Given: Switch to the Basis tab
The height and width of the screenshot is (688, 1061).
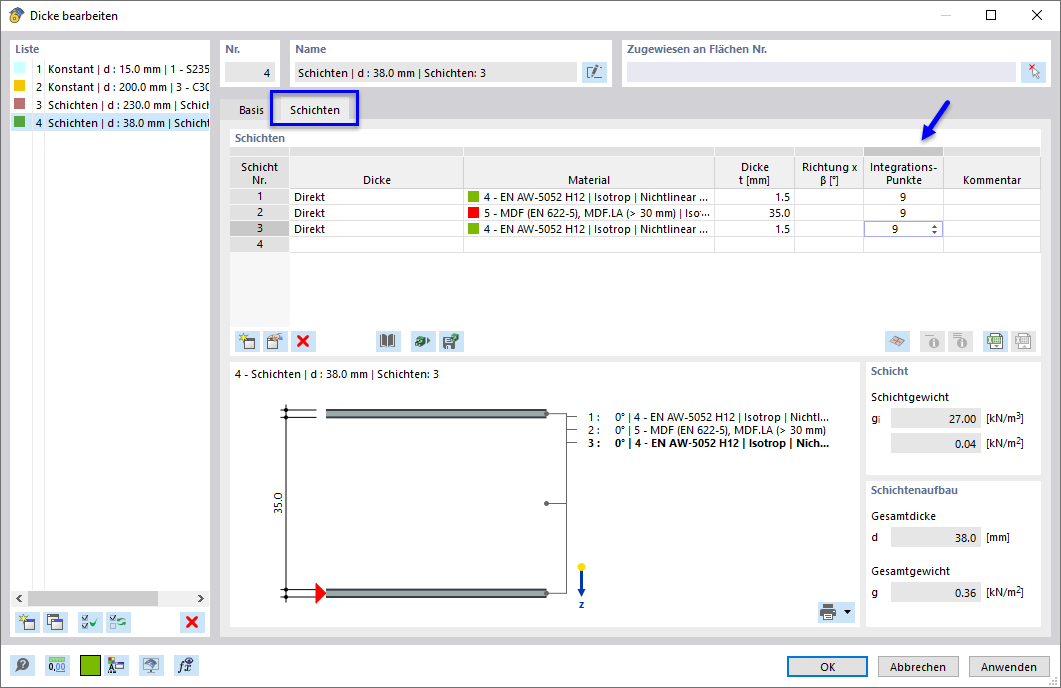Looking at the screenshot, I should (x=251, y=110).
